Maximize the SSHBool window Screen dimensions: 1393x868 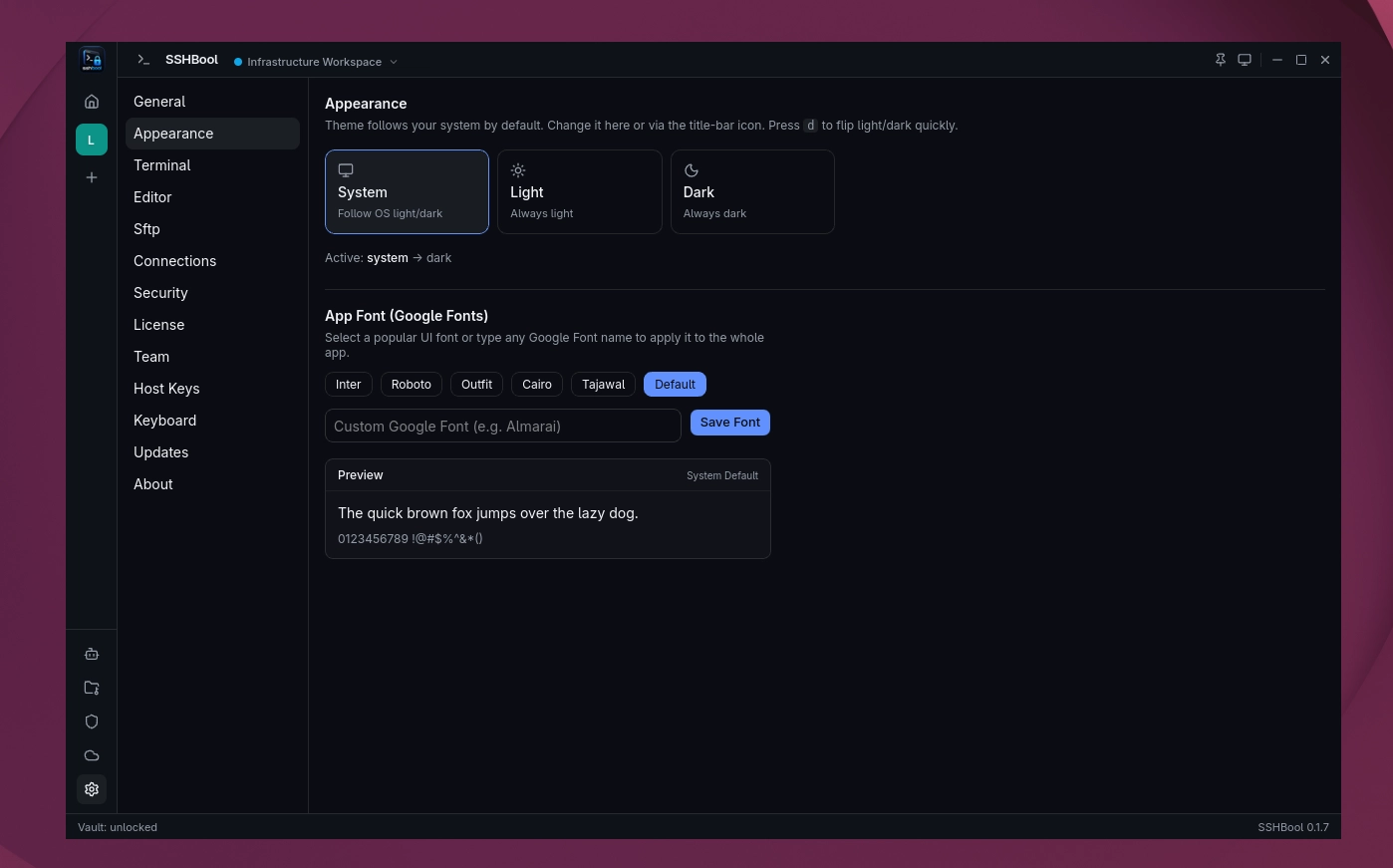[x=1301, y=60]
